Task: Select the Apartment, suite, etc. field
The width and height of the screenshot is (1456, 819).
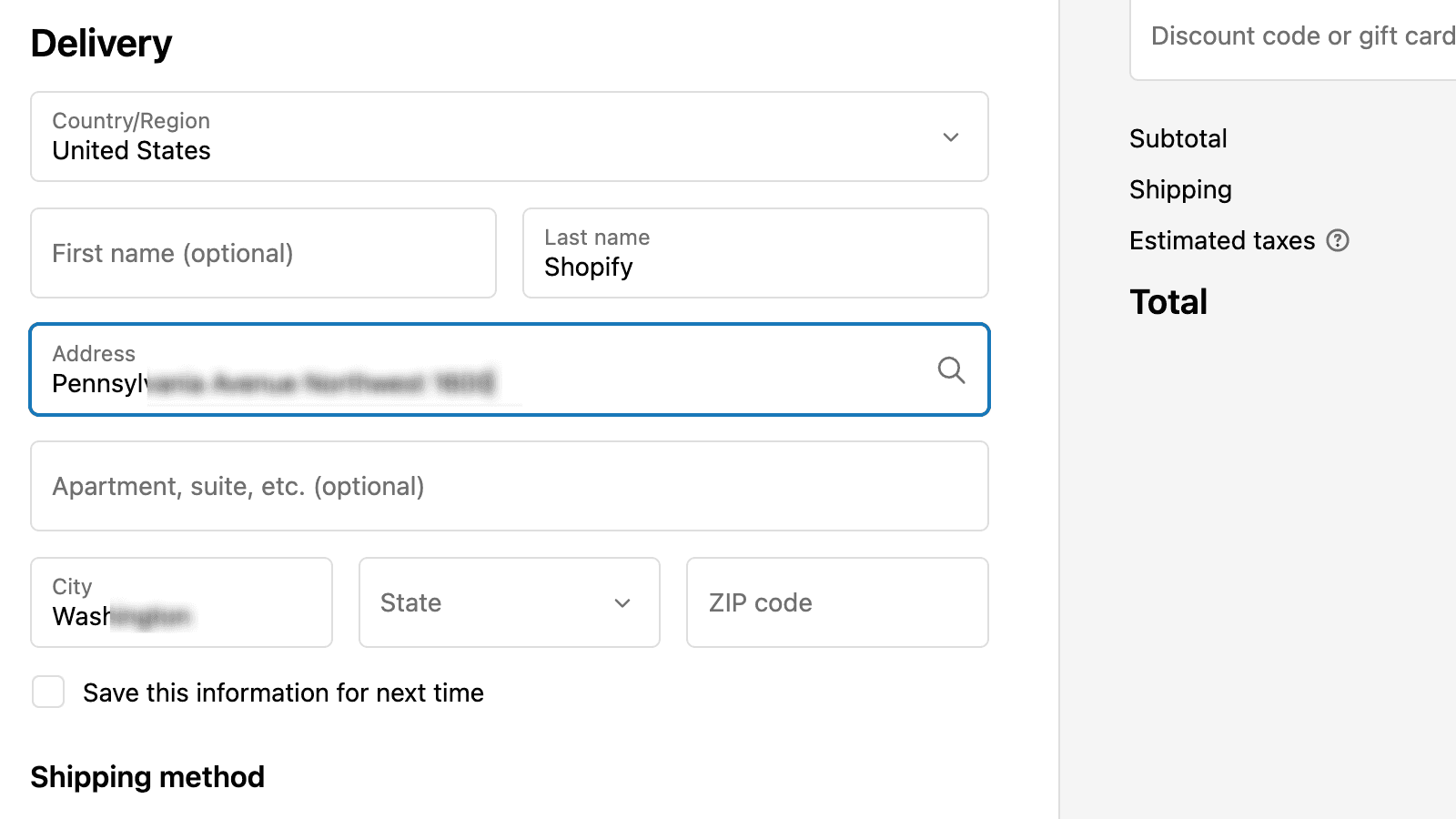Action: (509, 486)
